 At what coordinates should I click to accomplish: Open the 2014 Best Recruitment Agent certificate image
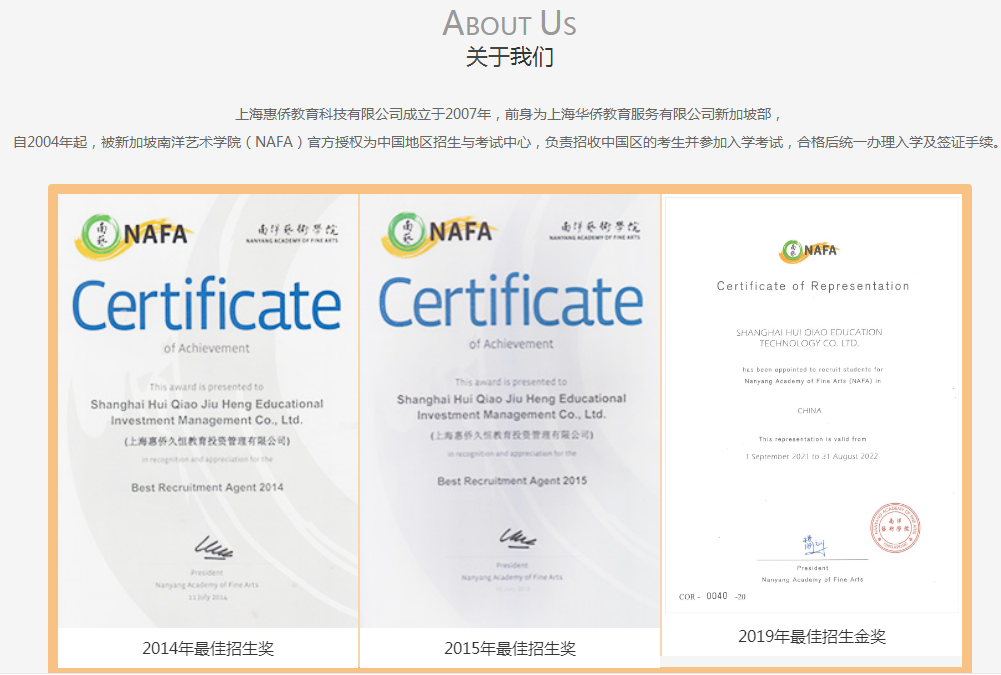click(208, 411)
